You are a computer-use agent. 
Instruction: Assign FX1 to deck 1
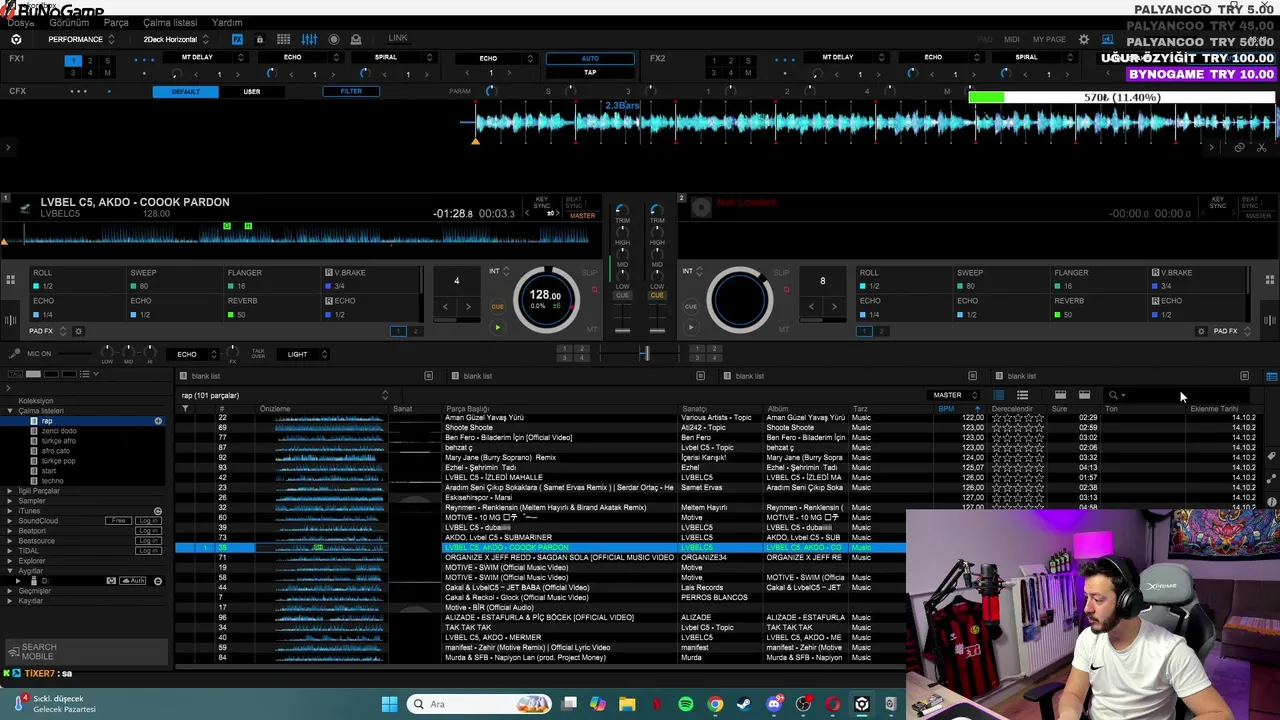click(72, 61)
